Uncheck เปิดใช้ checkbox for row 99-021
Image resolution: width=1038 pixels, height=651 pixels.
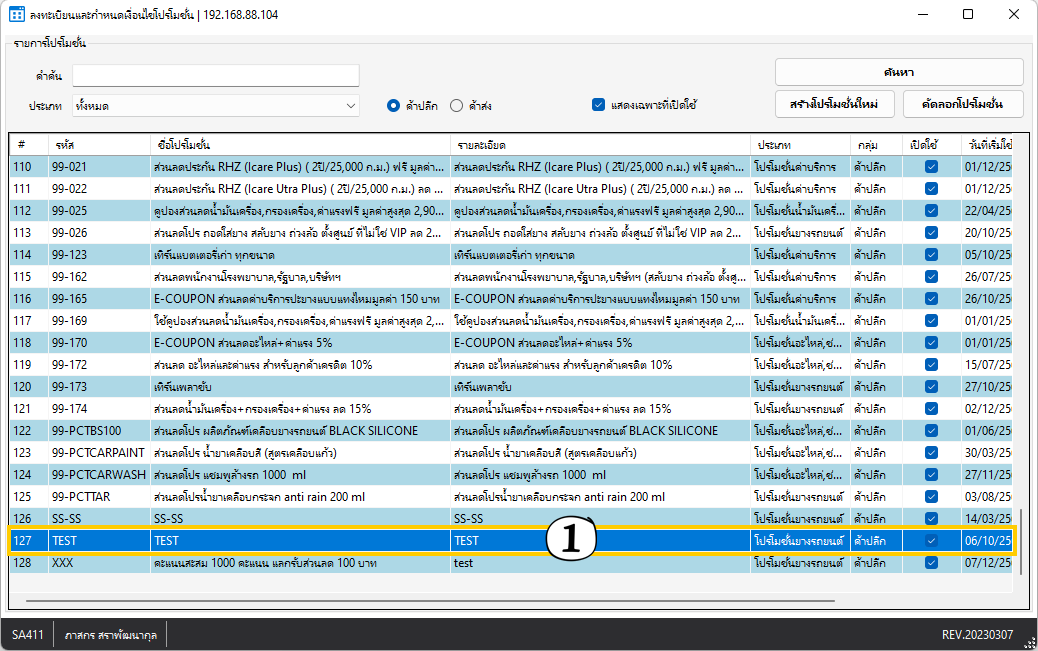pyautogui.click(x=931, y=167)
